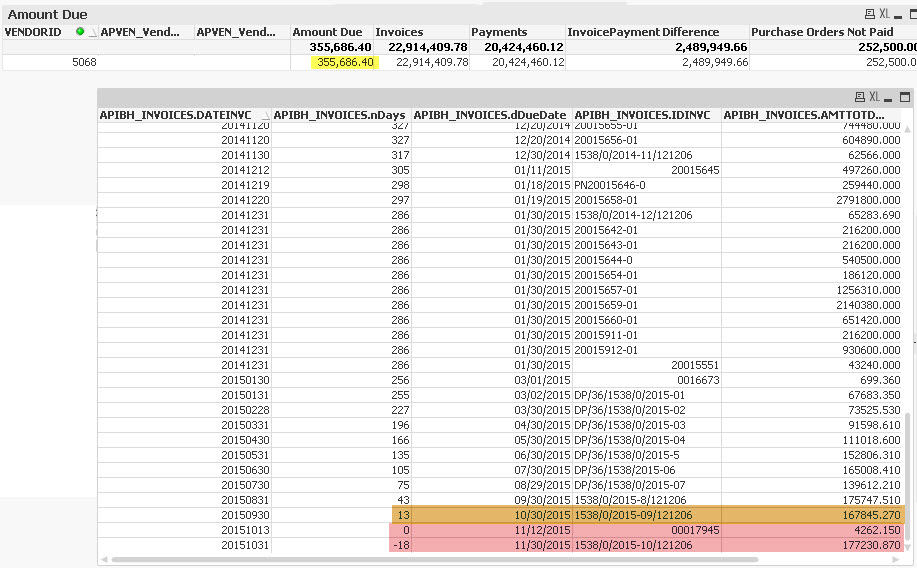Click the green selection indicator in the VENDORID header
The height and width of the screenshot is (568, 917).
tap(80, 32)
